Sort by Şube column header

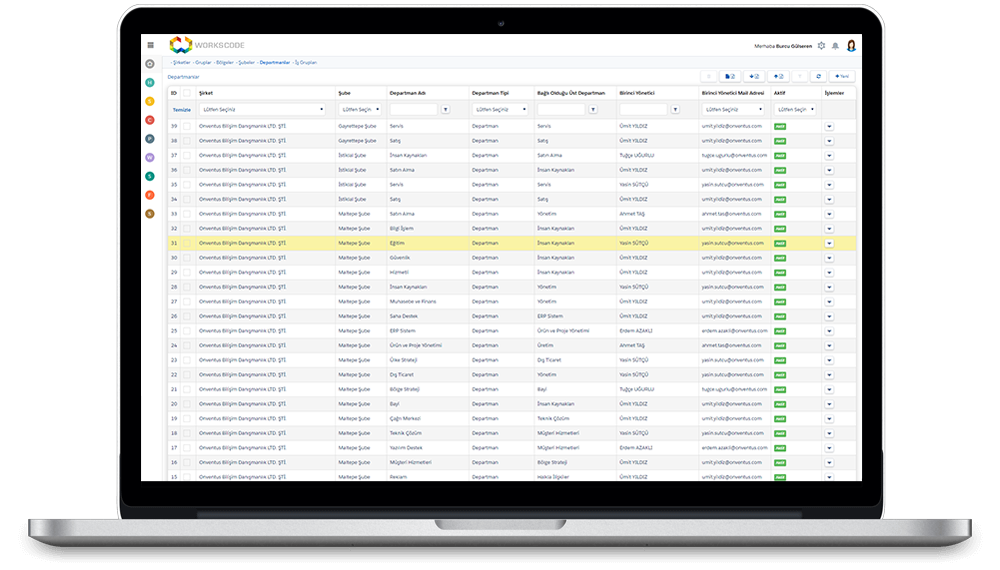(x=344, y=93)
